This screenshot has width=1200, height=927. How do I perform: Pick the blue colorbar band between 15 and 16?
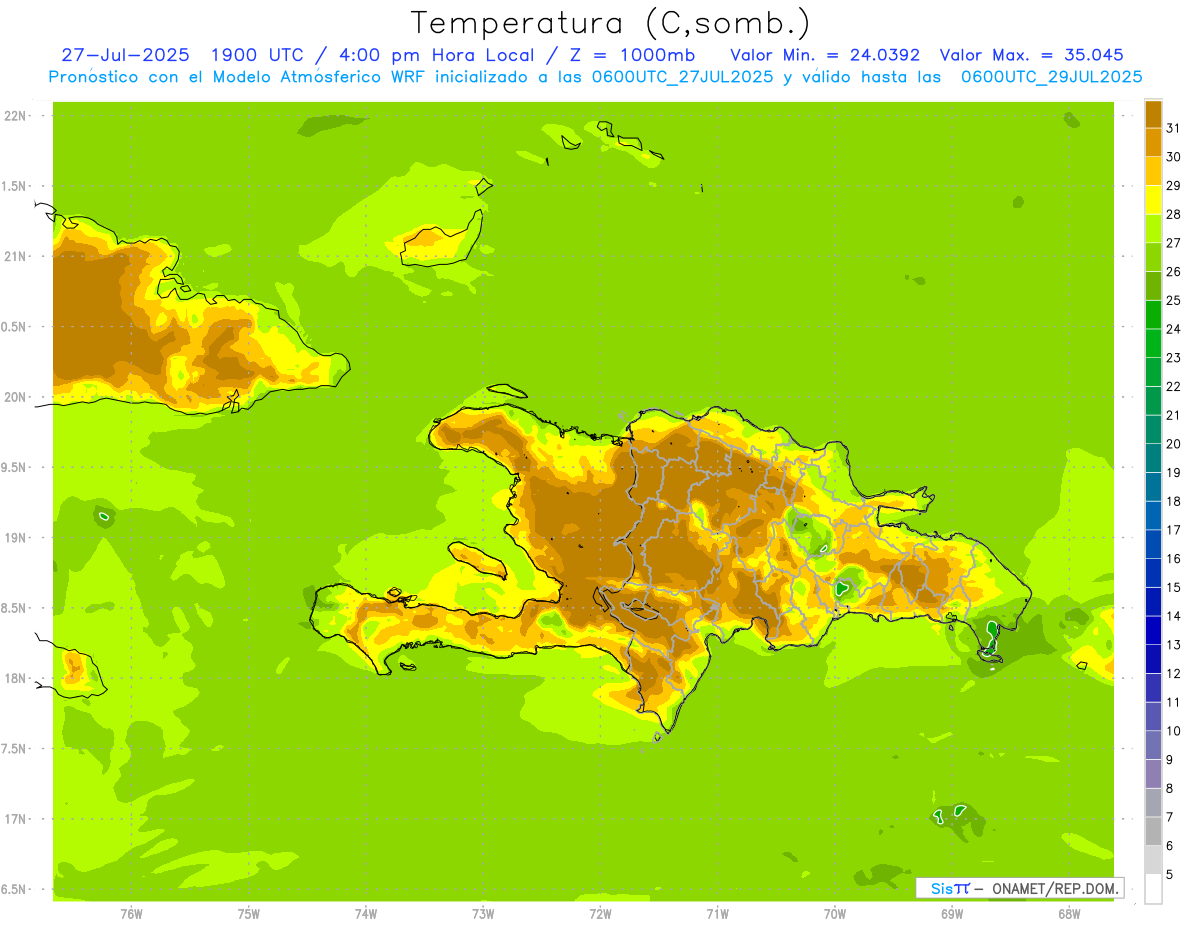coord(1153,573)
